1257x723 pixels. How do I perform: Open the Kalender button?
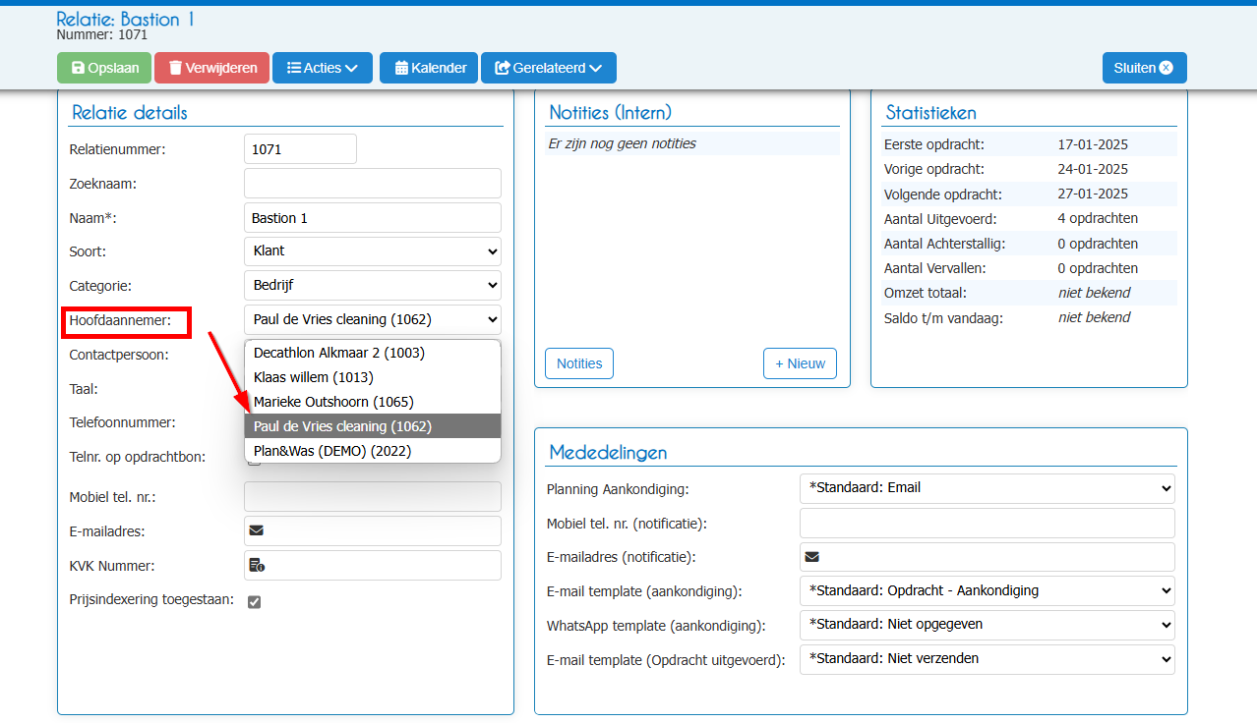(430, 68)
